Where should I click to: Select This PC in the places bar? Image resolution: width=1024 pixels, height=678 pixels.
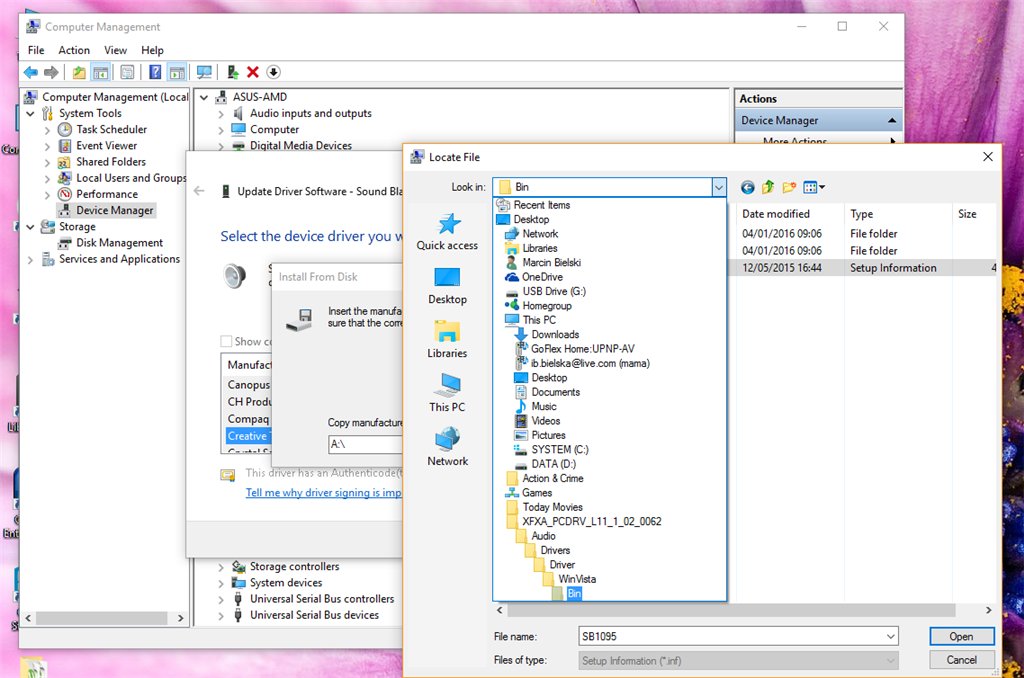point(447,393)
